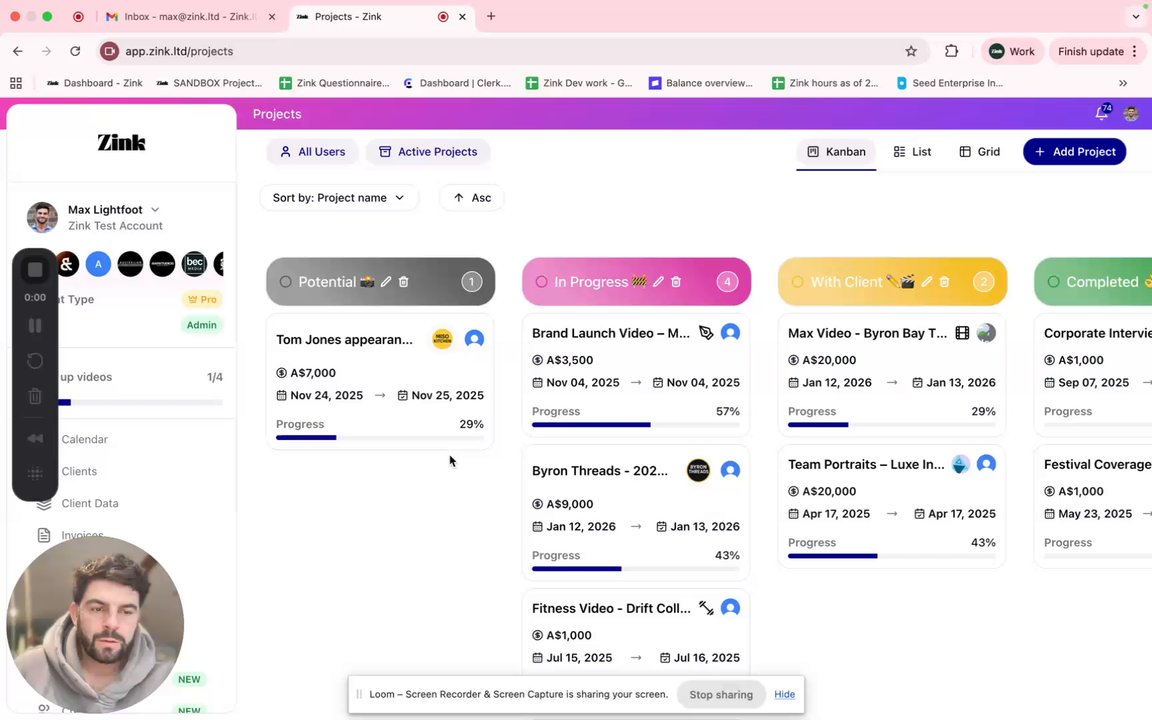Switch to Grid view tab
The width and height of the screenshot is (1152, 720).
(x=979, y=152)
